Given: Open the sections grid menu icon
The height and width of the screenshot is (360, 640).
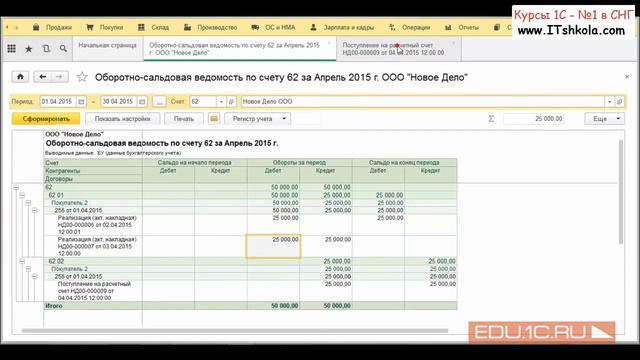Looking at the screenshot, I should pyautogui.click(x=11, y=49).
